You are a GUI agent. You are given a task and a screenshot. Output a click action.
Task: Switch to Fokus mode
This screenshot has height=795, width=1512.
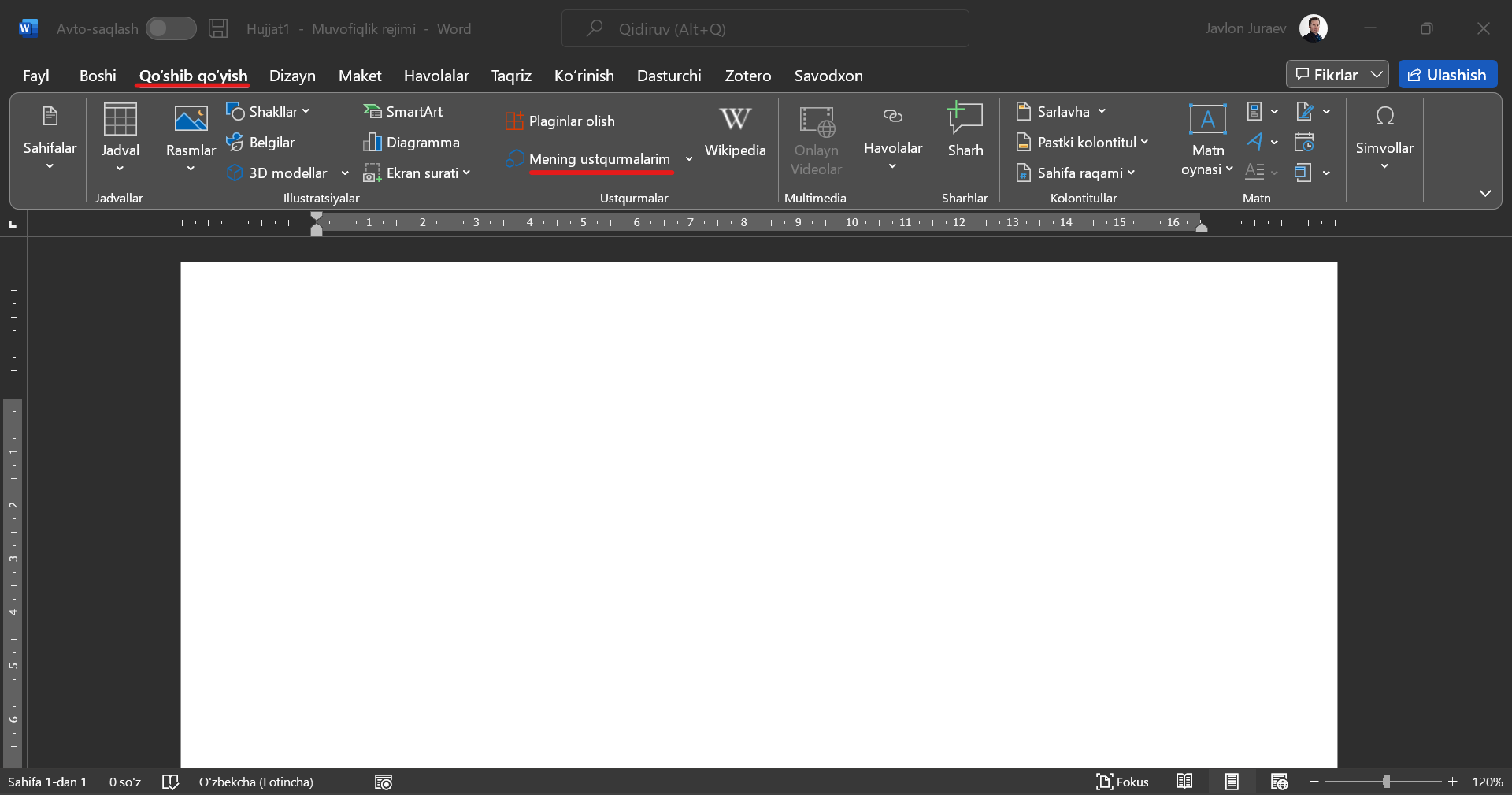(x=1122, y=782)
